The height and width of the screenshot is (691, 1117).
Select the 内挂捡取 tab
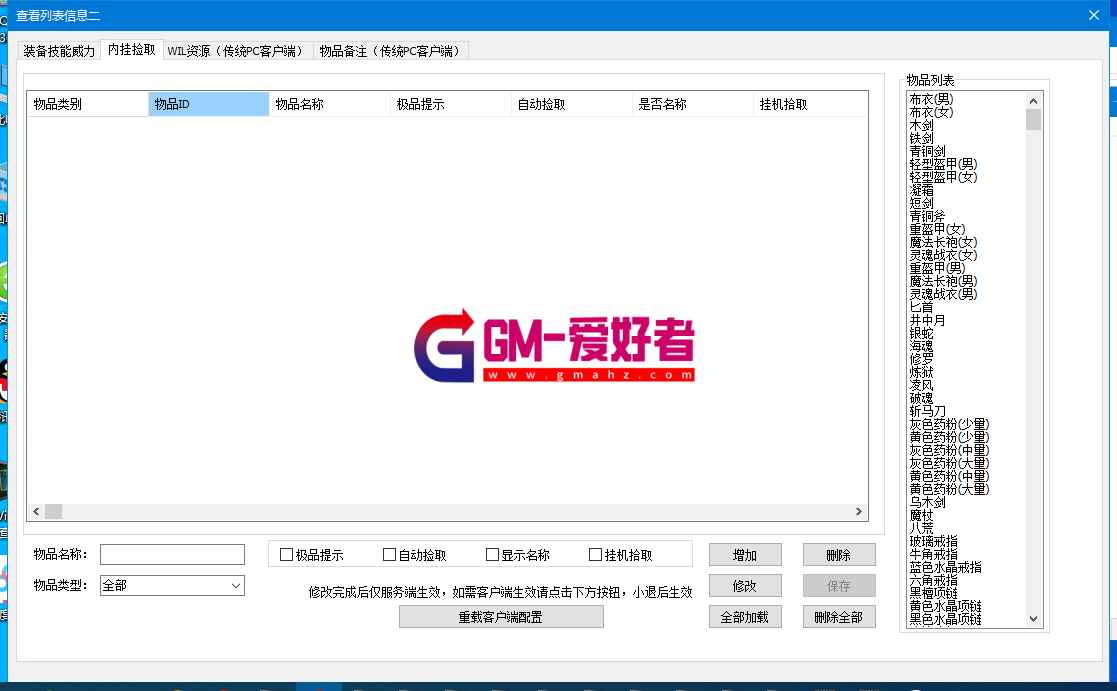tap(132, 49)
